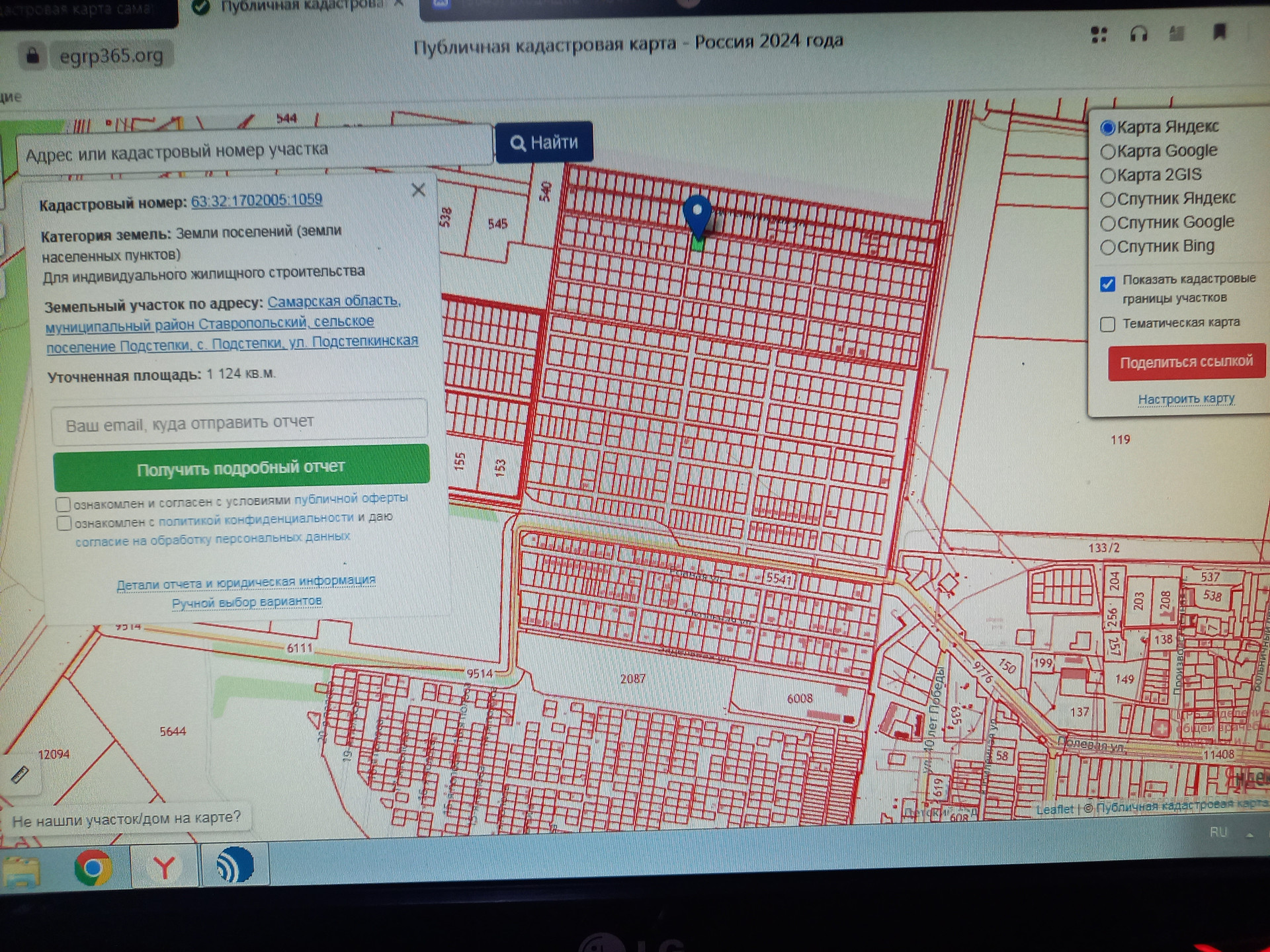Viewport: 1270px width, 952px height.
Task: Click the bookmark icon in address bar
Action: click(x=1219, y=32)
